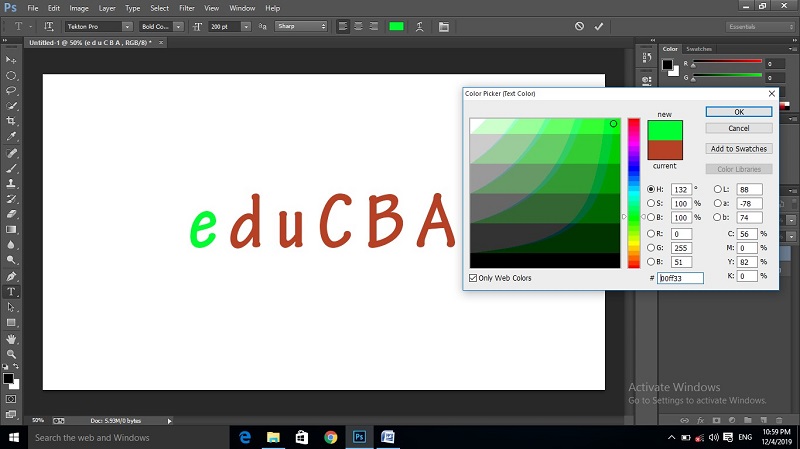Screen dimensions: 800x449
Task: Select the History Brush tool
Action: [11, 199]
